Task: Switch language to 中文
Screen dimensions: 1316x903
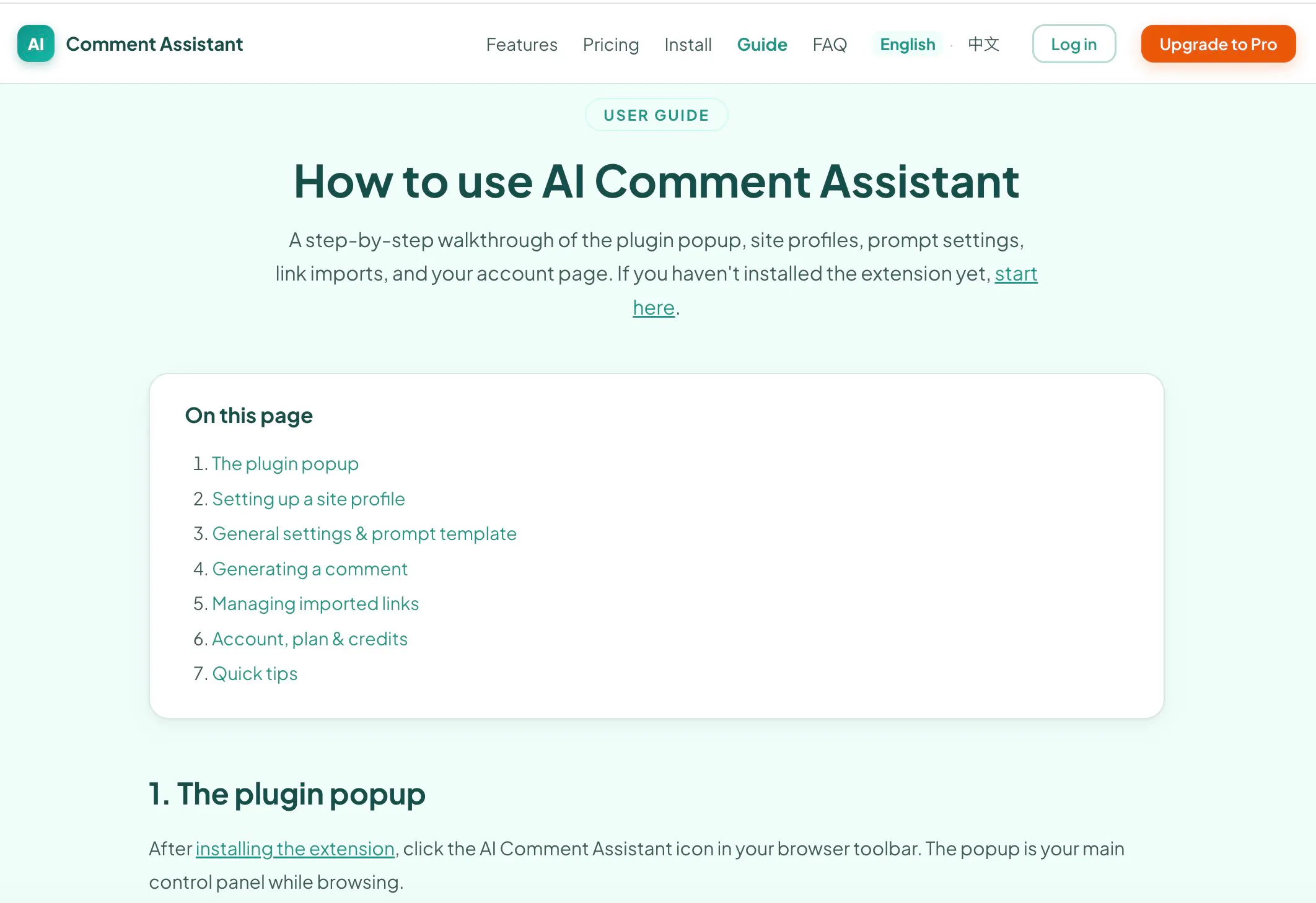Action: pyautogui.click(x=984, y=44)
